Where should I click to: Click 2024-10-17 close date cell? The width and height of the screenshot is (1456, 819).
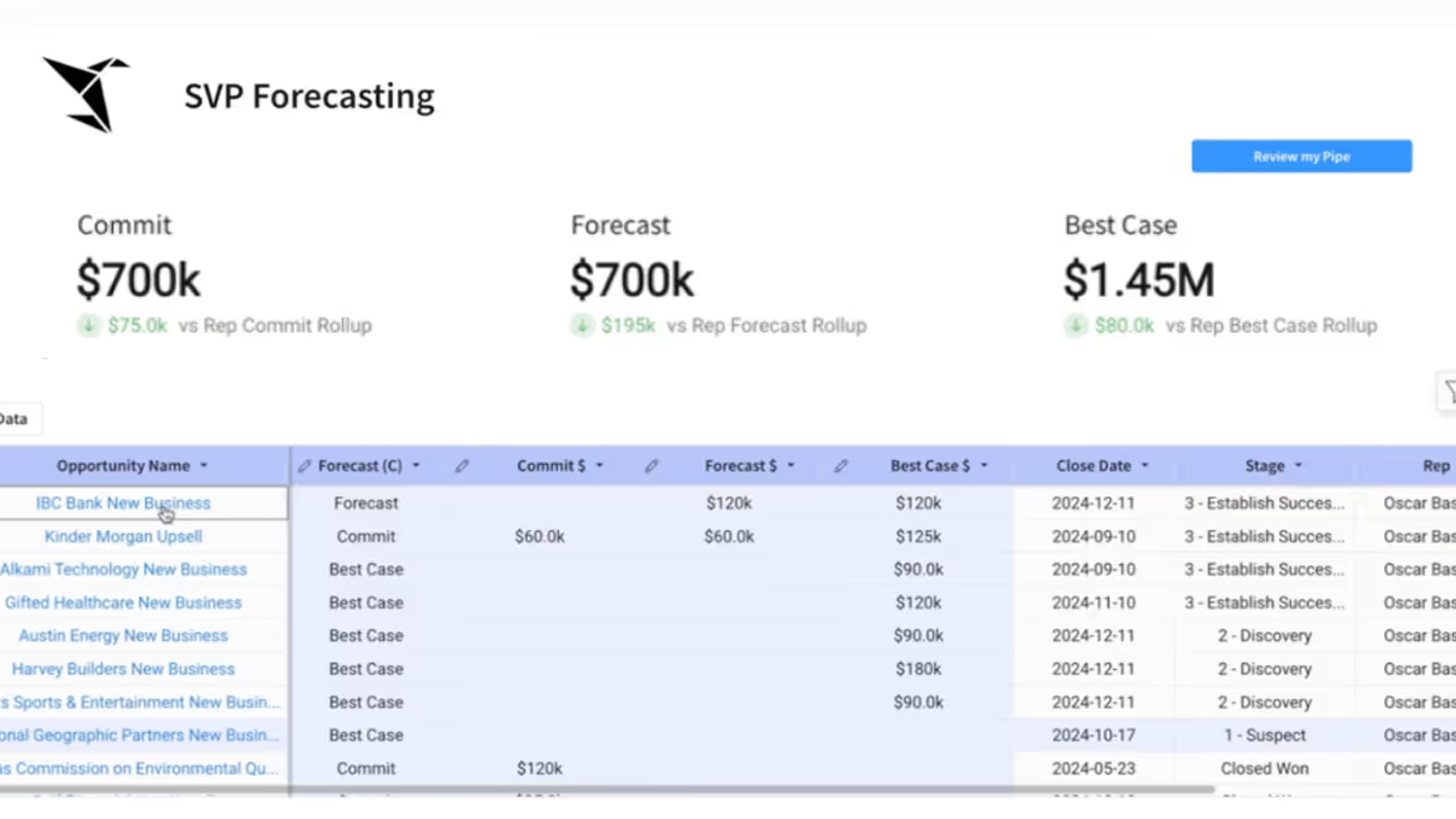coord(1093,735)
